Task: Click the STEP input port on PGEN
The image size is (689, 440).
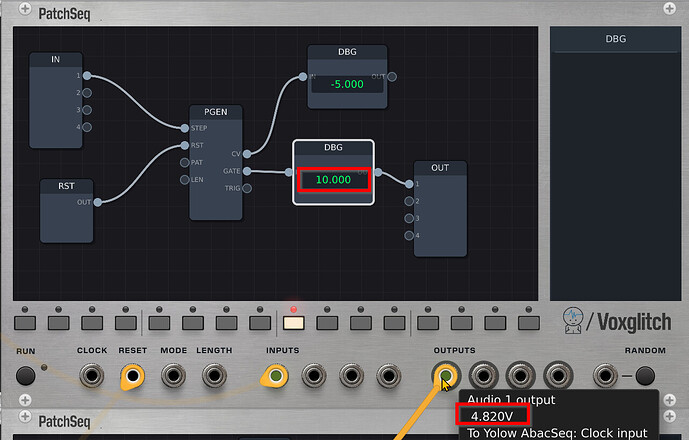Action: (185, 128)
